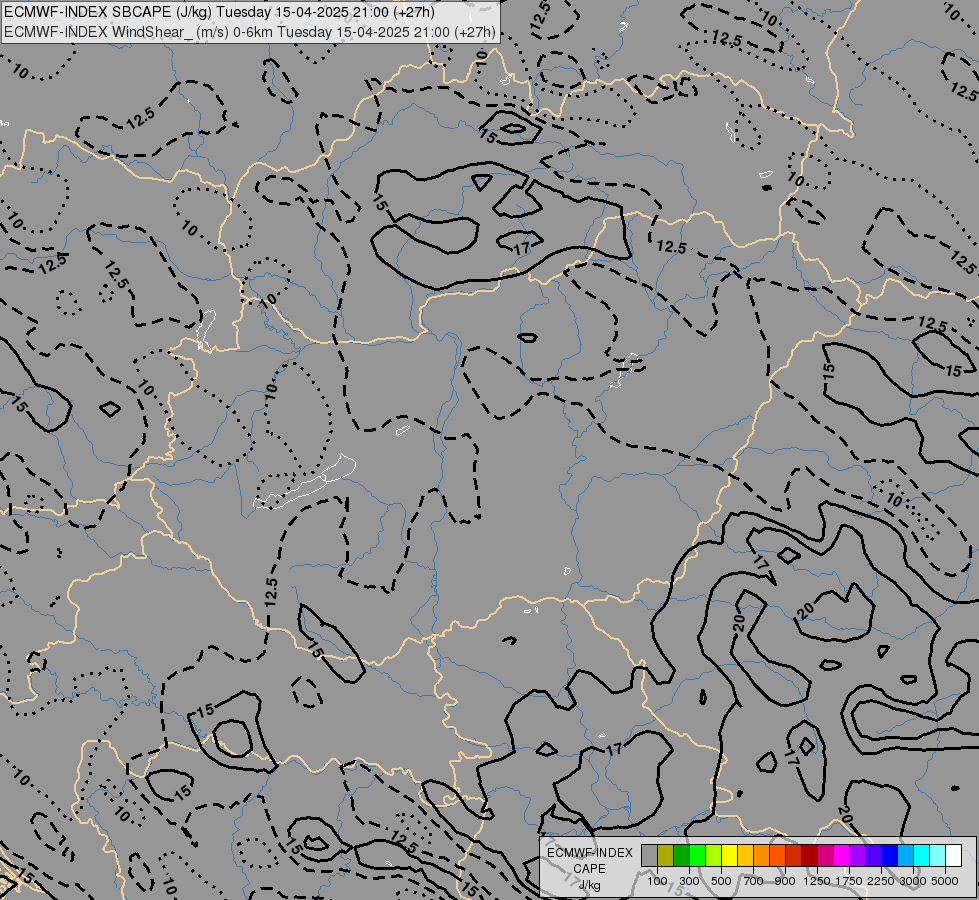Click the legend value 300

tap(689, 881)
